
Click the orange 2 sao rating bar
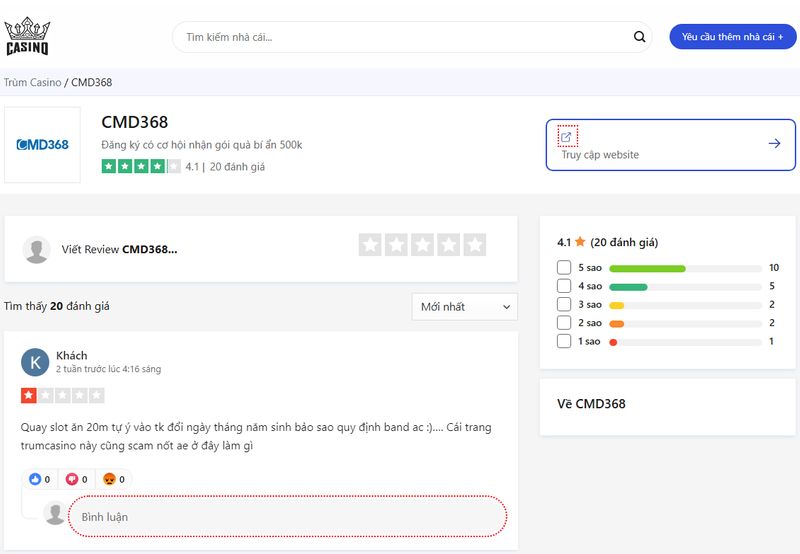pyautogui.click(x=616, y=323)
